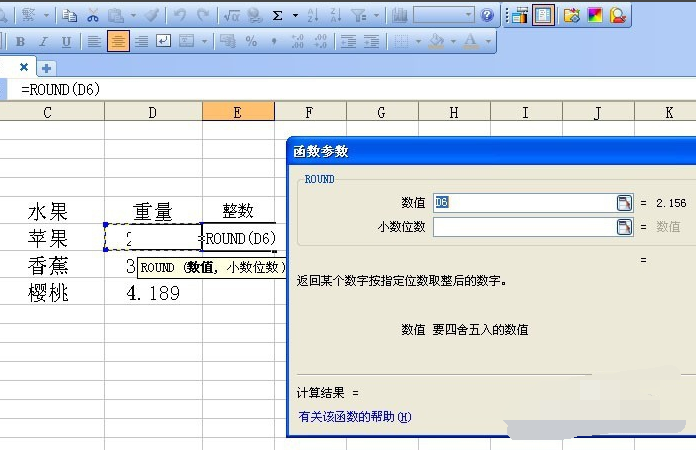Click the Comma style icon
The width and height of the screenshot is (696, 450).
(274, 42)
